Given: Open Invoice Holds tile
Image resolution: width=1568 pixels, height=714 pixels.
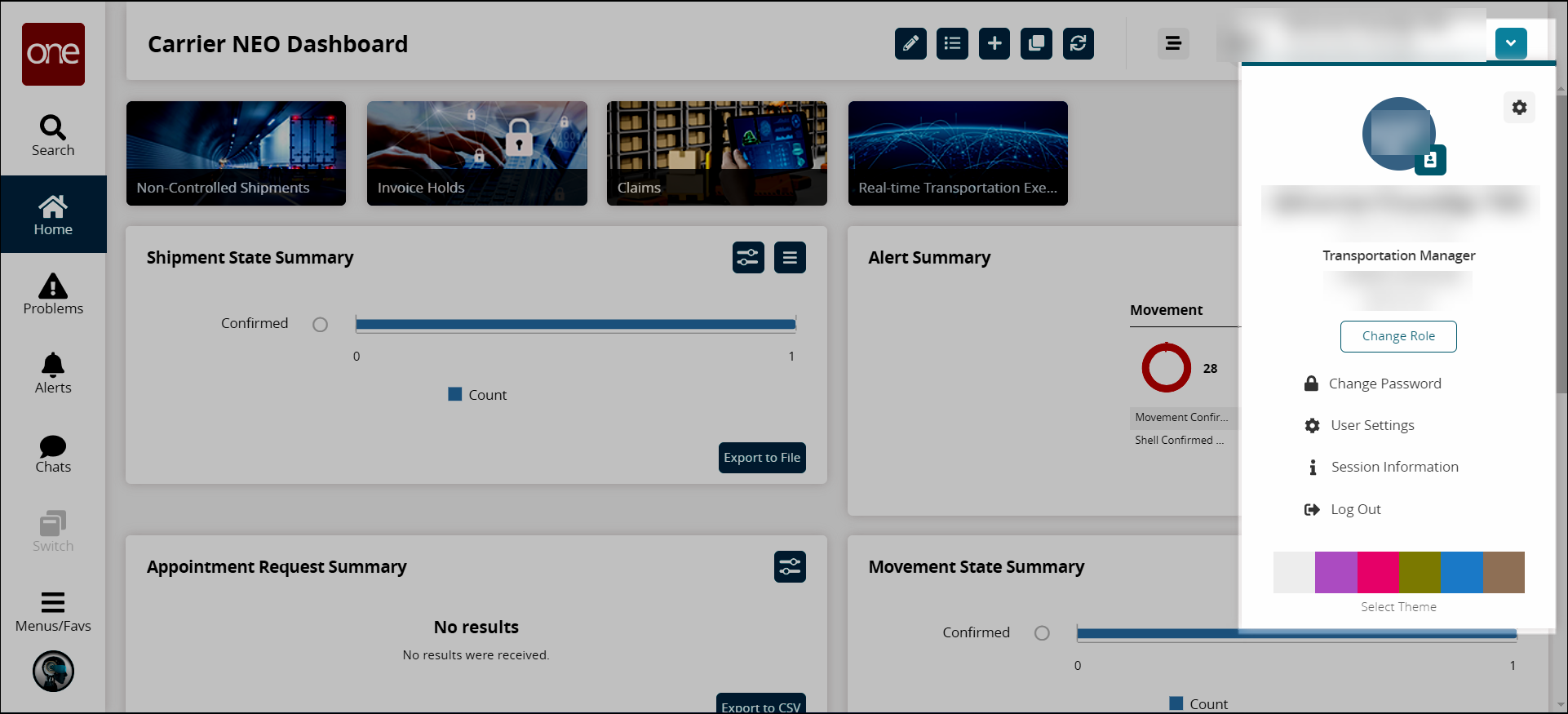Looking at the screenshot, I should click(476, 153).
